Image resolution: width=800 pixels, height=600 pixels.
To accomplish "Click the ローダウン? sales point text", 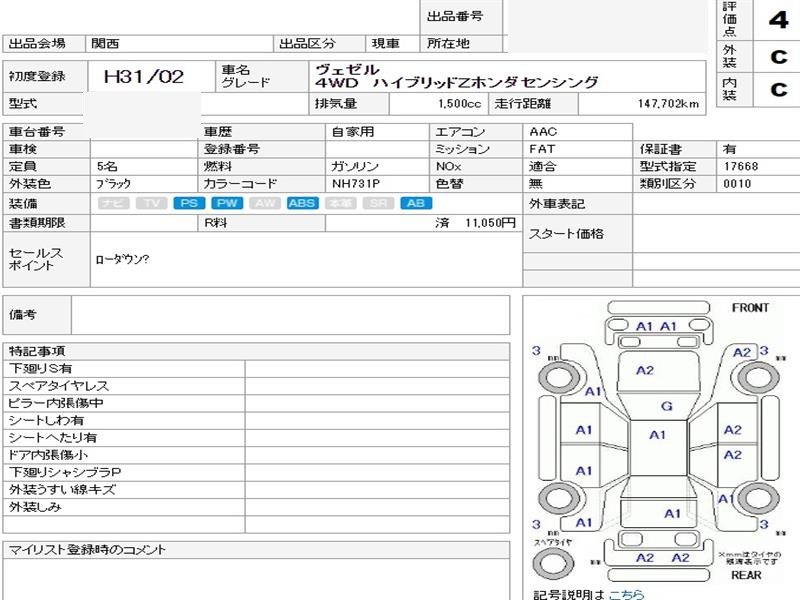I will coord(122,259).
